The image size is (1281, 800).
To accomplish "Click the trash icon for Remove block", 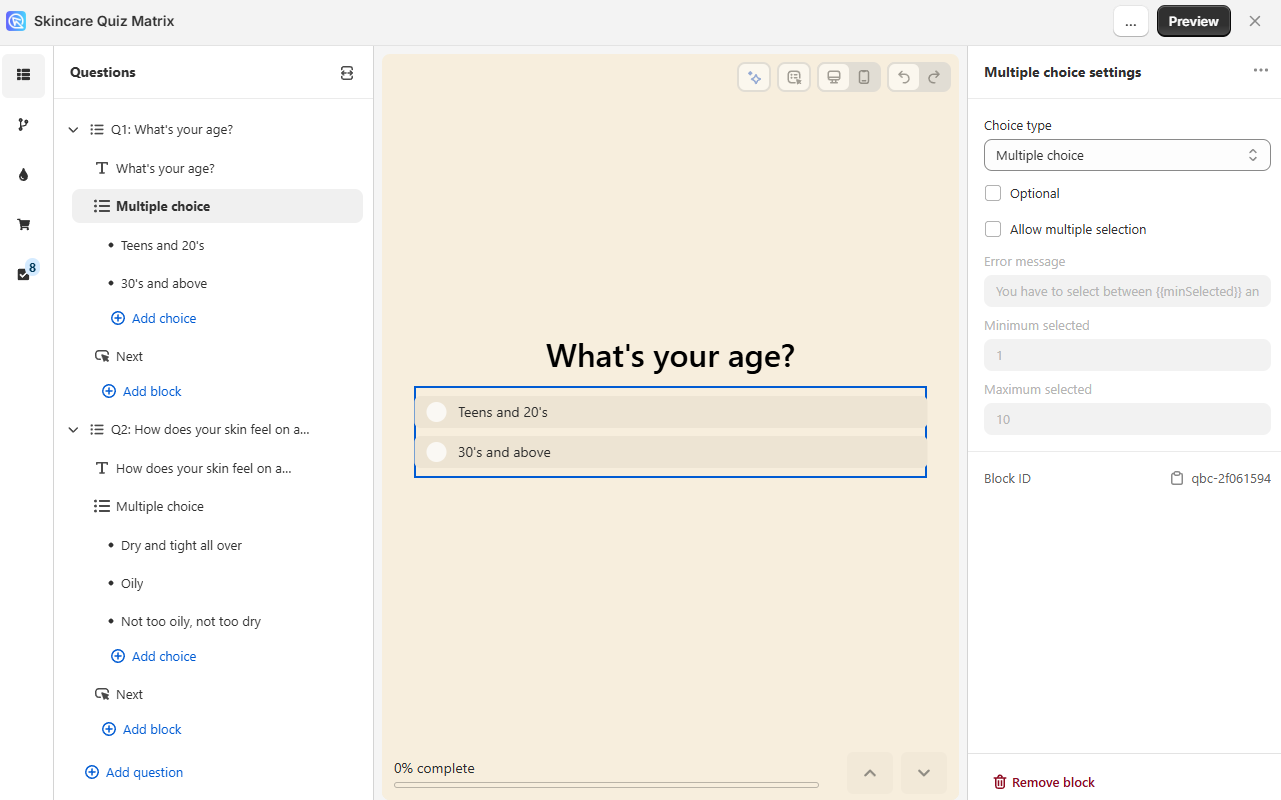I will pyautogui.click(x=1000, y=783).
